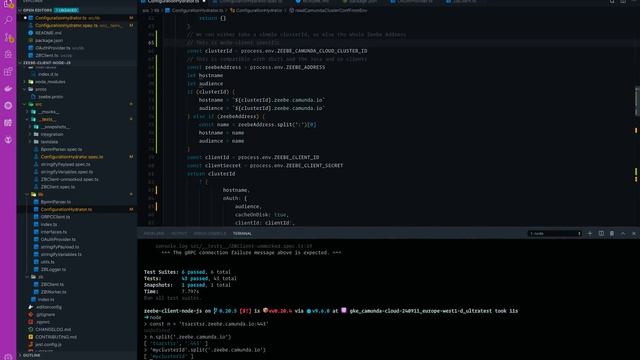Image resolution: width=640 pixels, height=360 pixels.
Task: Open BpmnParser.ts in lib folder
Action: 56,202
